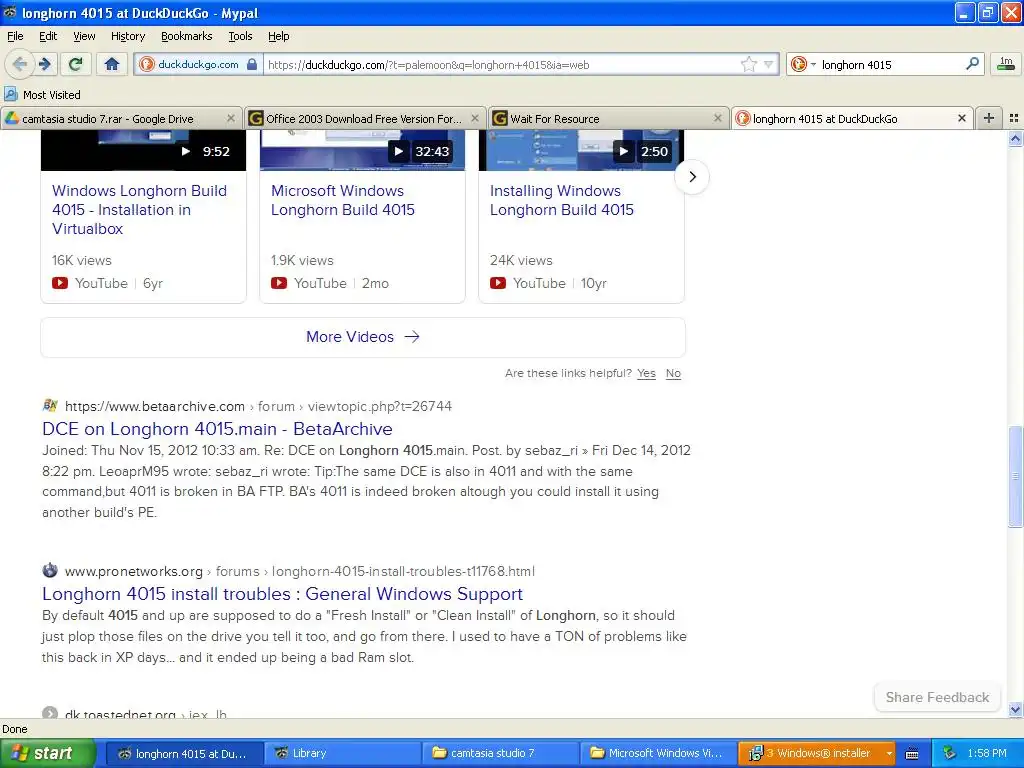
Task: Click the 1m toolbar icon
Action: tap(1006, 64)
